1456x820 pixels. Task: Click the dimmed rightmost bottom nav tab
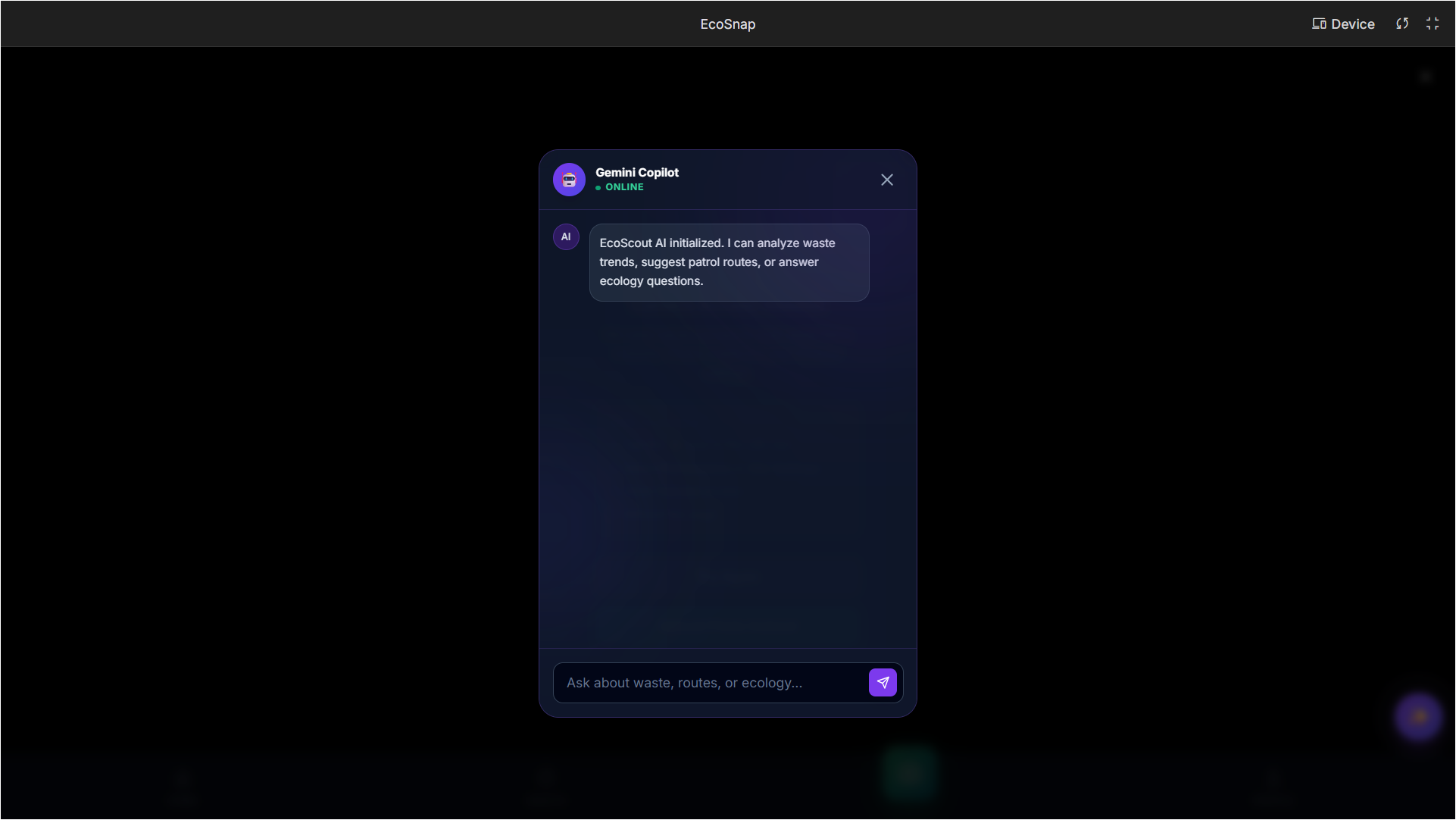pyautogui.click(x=1274, y=787)
